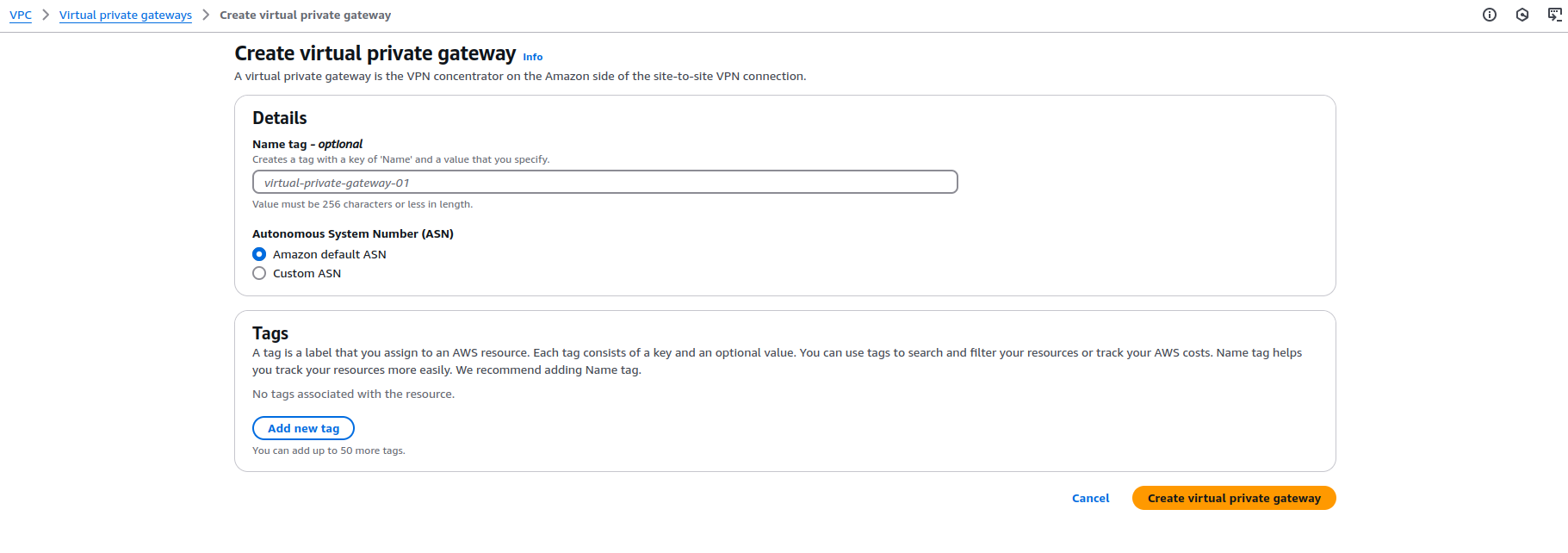Open the VPC dashboard from the breadcrumb
This screenshot has height=553, width=1568.
tap(21, 15)
